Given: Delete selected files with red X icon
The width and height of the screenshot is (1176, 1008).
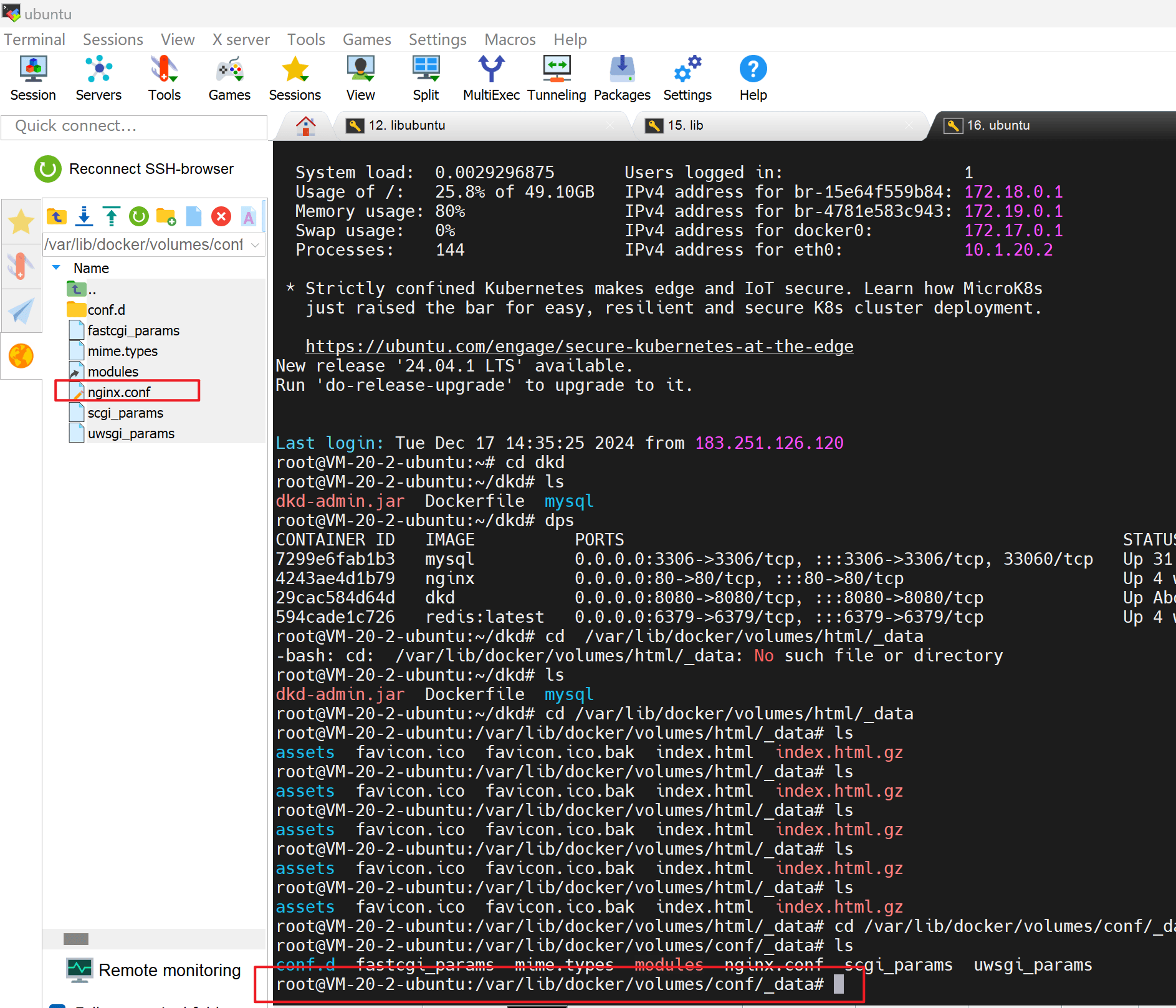Looking at the screenshot, I should click(x=221, y=216).
